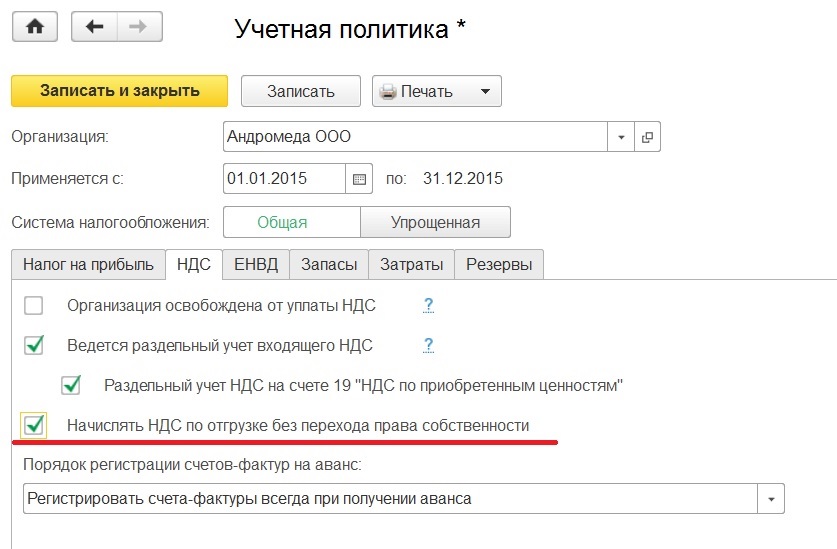Show help for separate incoming VAT accounting
Viewport: 837px width, 549px height.
click(428, 345)
